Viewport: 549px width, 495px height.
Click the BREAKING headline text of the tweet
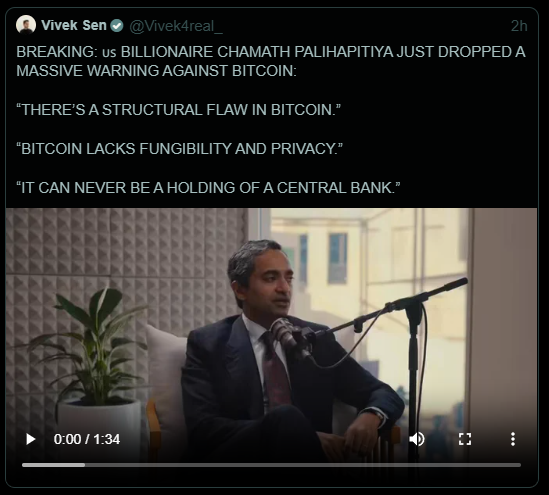click(x=271, y=61)
